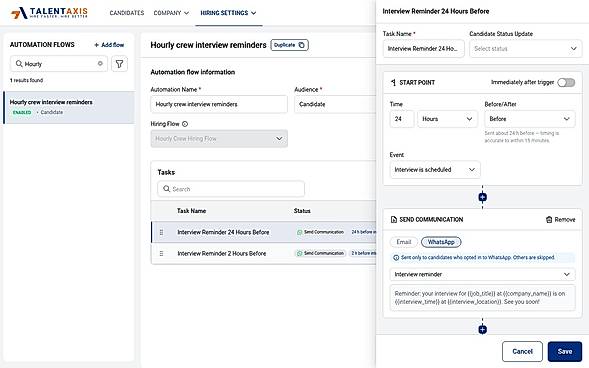Click the Task Name column header
This screenshot has width=589, height=368.
point(191,211)
